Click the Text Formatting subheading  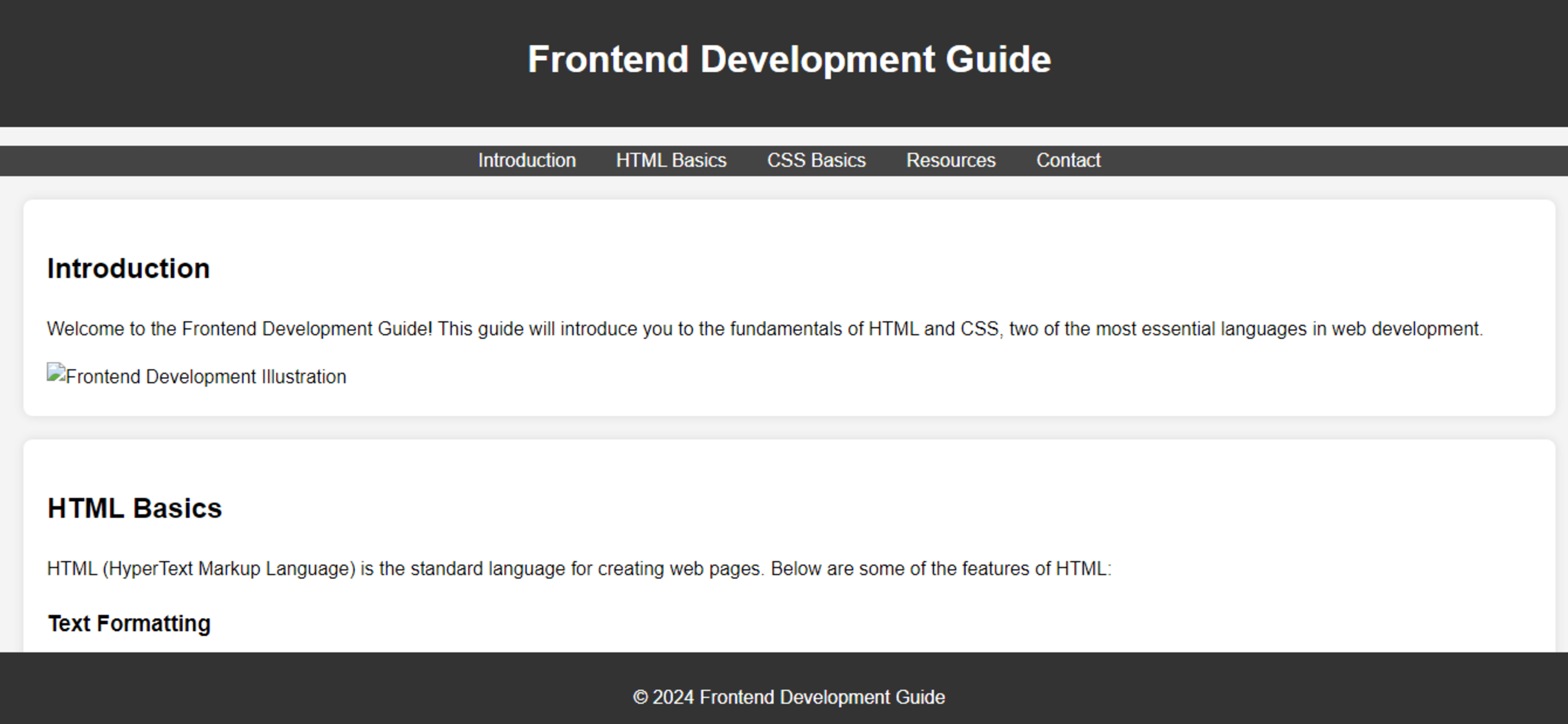pos(129,623)
